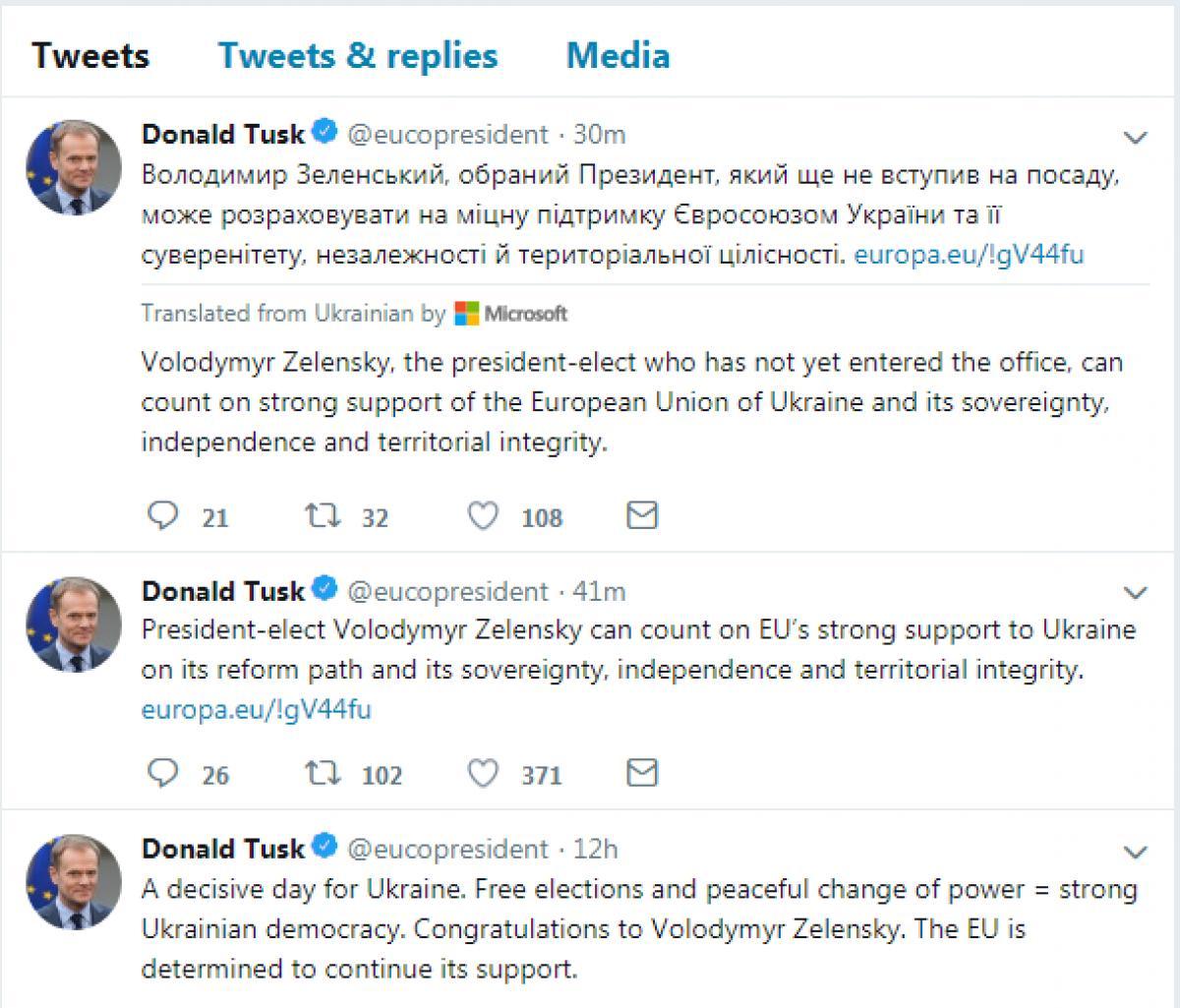
Task: Open the europa.eu link in the Ukrainian tweet
Action: (969, 255)
